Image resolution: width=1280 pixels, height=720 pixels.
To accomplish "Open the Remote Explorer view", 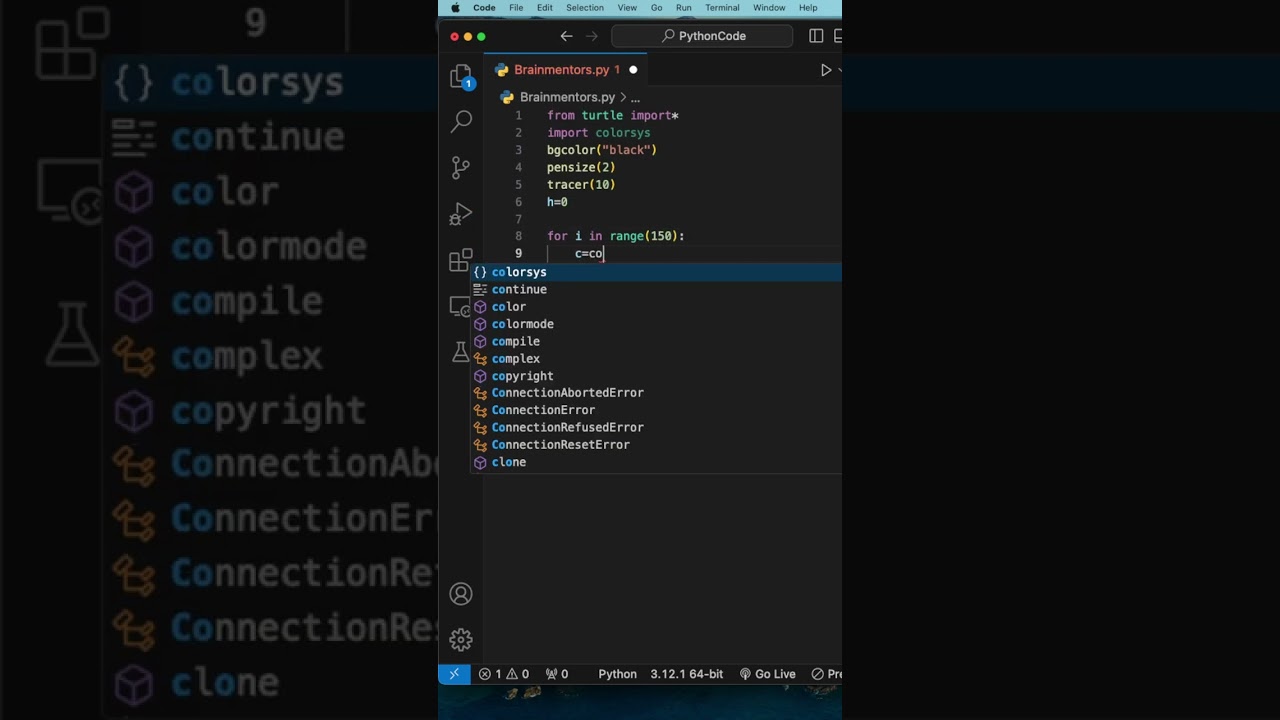I will tap(461, 306).
